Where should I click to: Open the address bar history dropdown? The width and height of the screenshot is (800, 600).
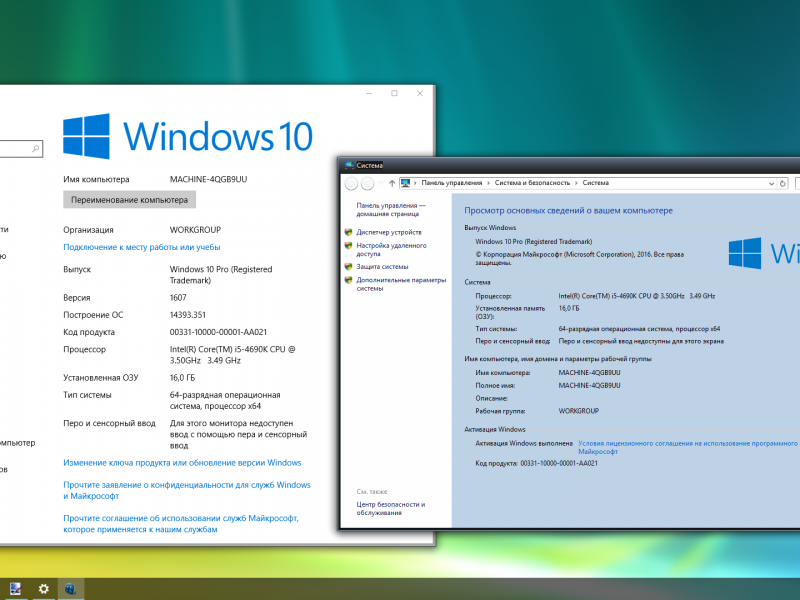pos(771,183)
